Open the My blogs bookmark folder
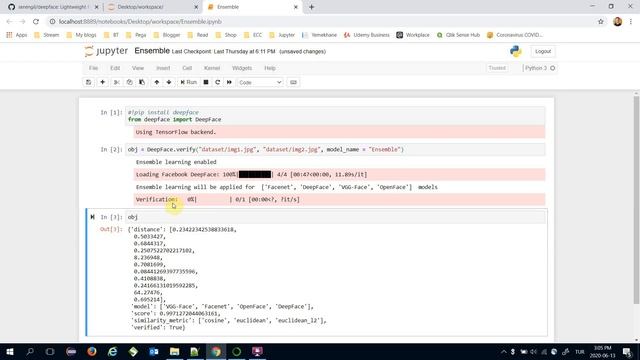This screenshot has width=640, height=360. tap(81, 35)
